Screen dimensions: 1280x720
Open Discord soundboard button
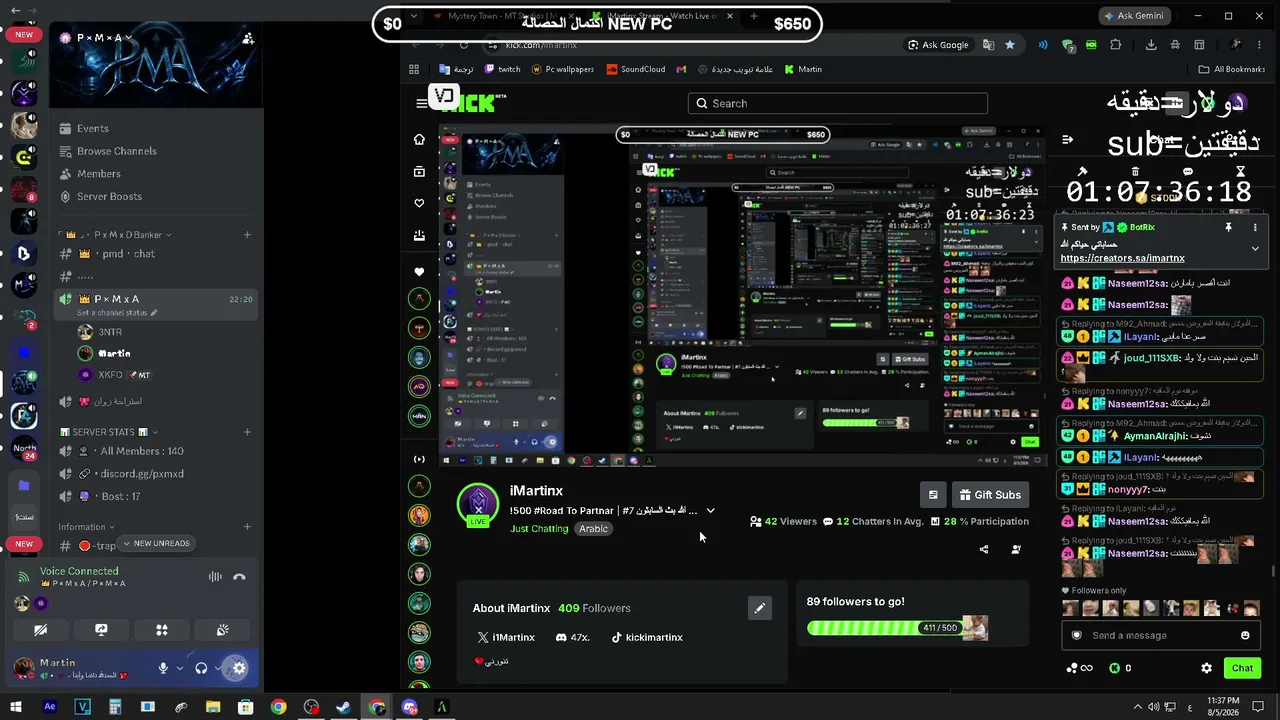(x=222, y=630)
